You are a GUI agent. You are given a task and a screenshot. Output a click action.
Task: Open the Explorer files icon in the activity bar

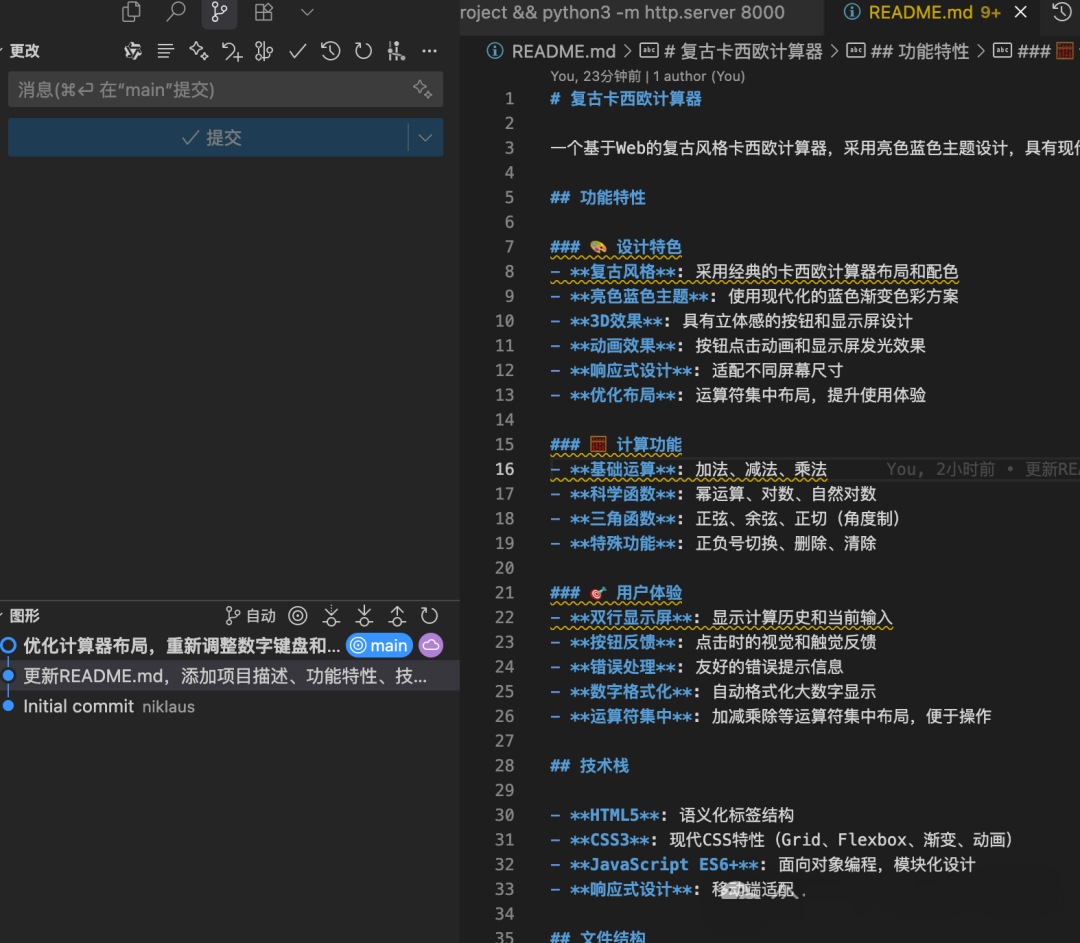(131, 12)
